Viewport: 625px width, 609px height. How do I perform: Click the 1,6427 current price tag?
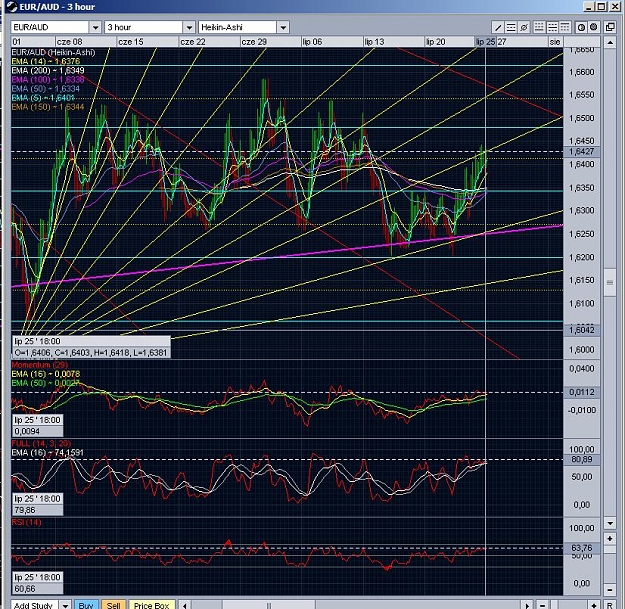pos(582,152)
